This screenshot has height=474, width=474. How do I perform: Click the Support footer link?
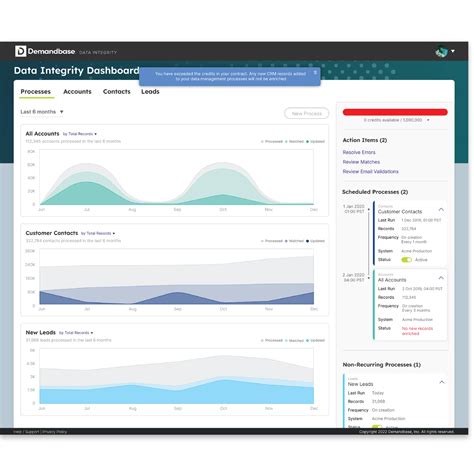32,432
